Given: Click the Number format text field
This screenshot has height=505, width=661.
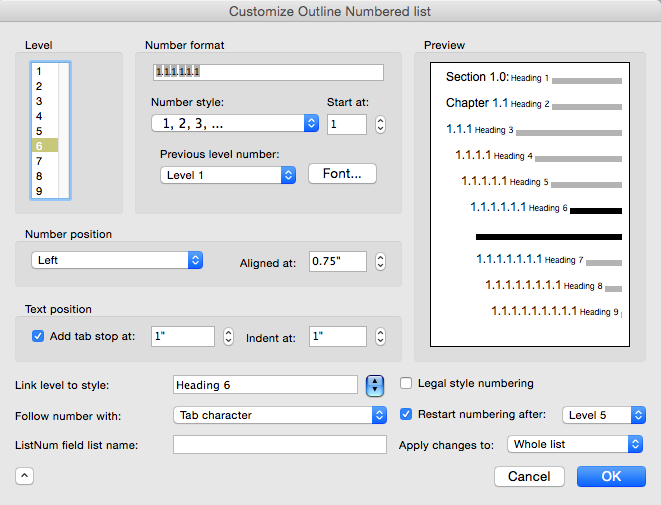Looking at the screenshot, I should point(268,72).
